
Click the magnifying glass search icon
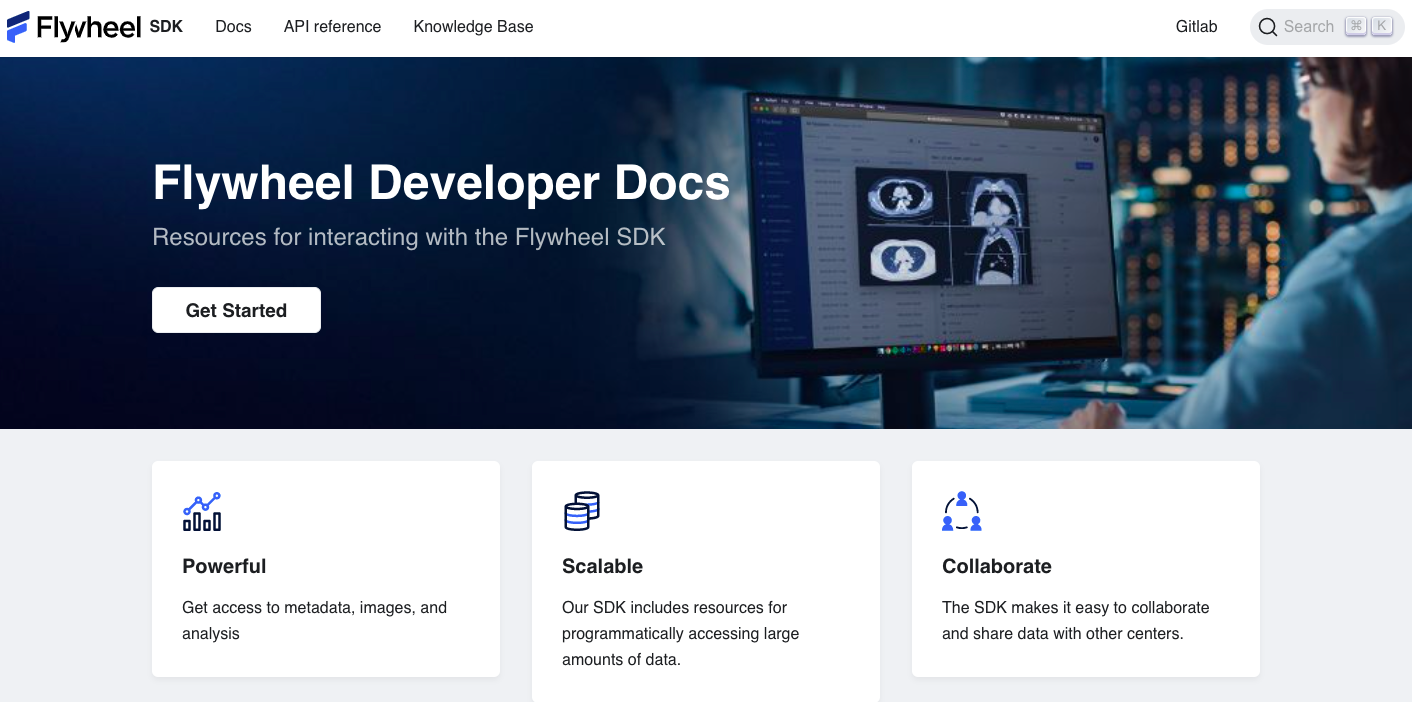point(1268,26)
